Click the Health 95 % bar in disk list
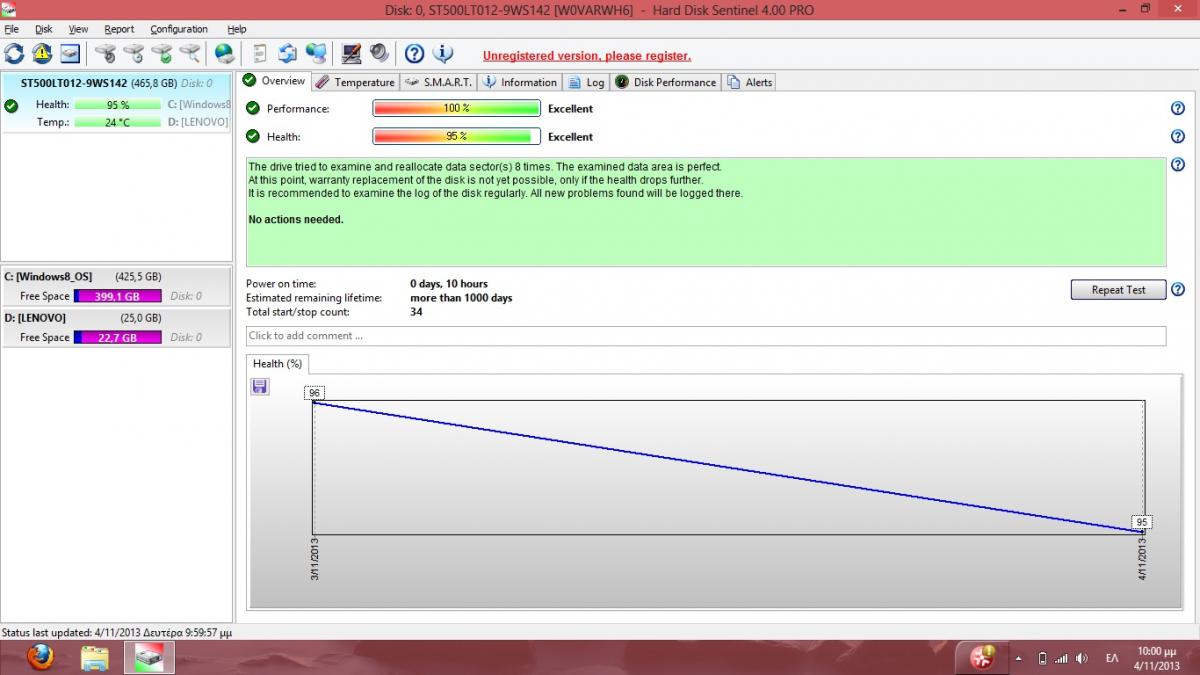This screenshot has width=1200, height=675. point(118,105)
